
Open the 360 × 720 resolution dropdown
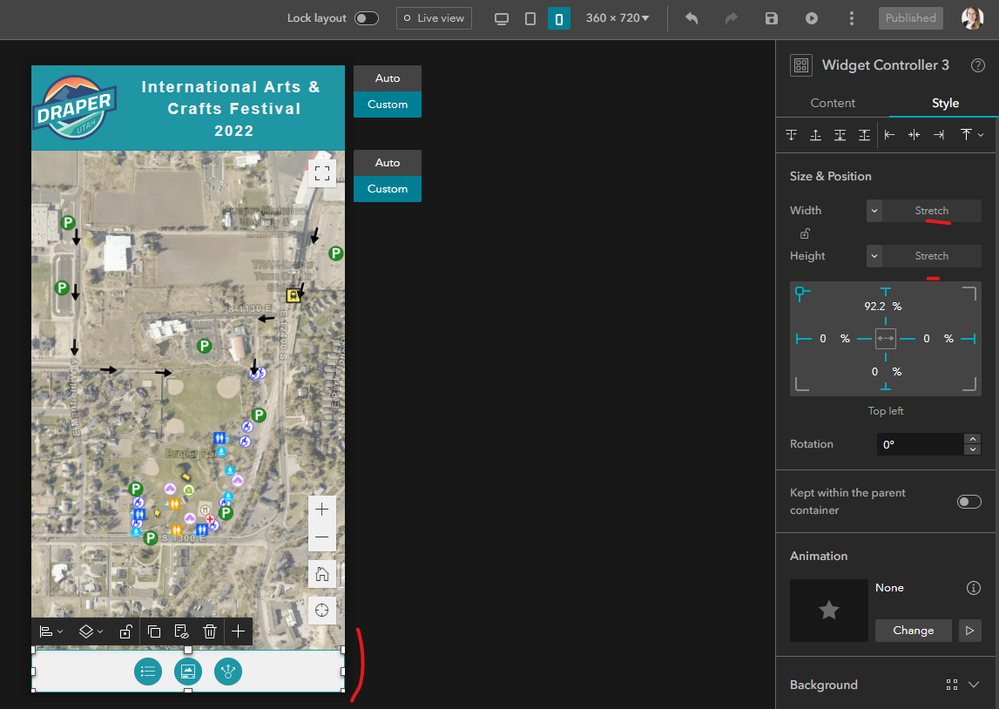617,18
